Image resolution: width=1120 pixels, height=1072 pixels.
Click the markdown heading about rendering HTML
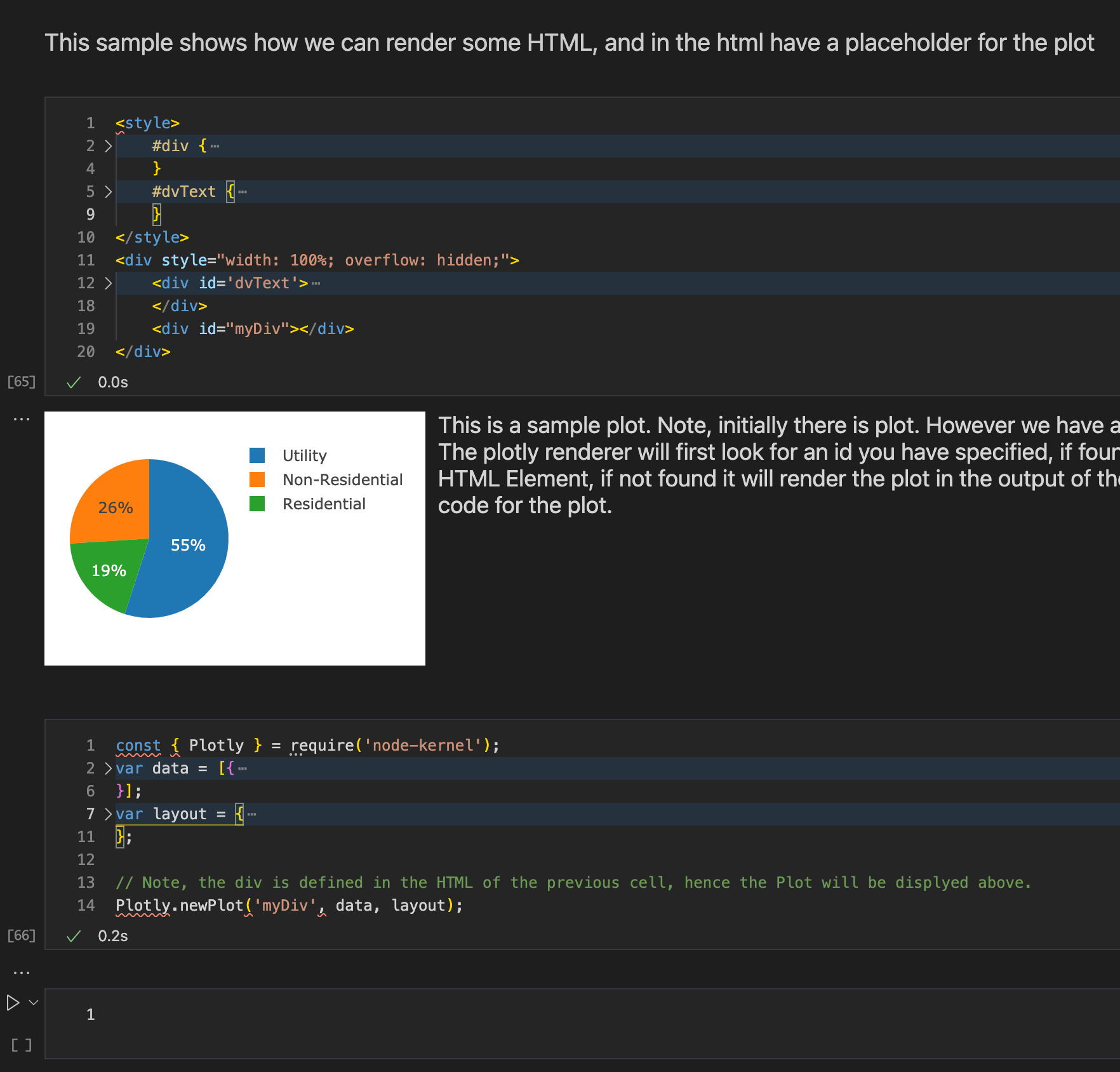[570, 43]
